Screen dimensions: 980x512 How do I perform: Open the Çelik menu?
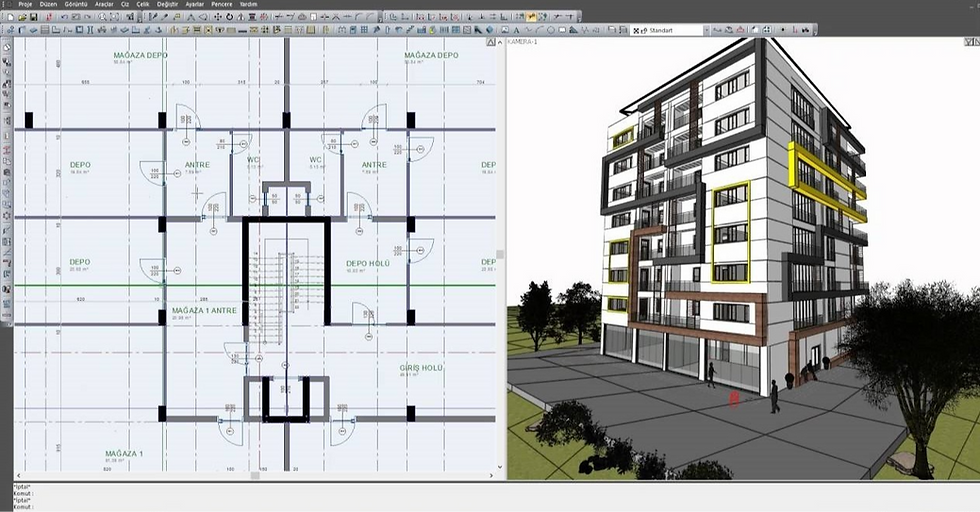point(143,4)
